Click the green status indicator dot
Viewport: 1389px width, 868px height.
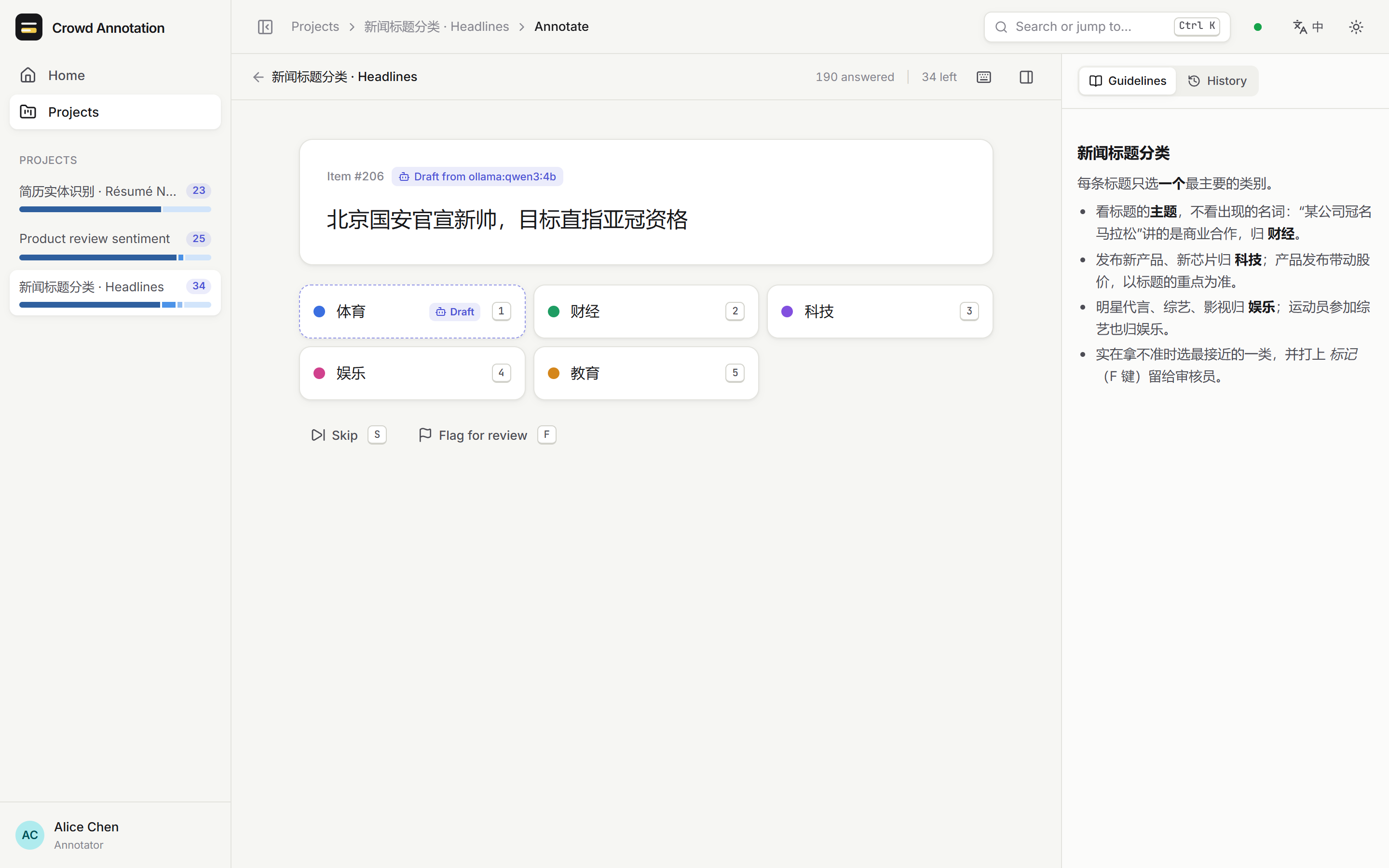[1257, 27]
